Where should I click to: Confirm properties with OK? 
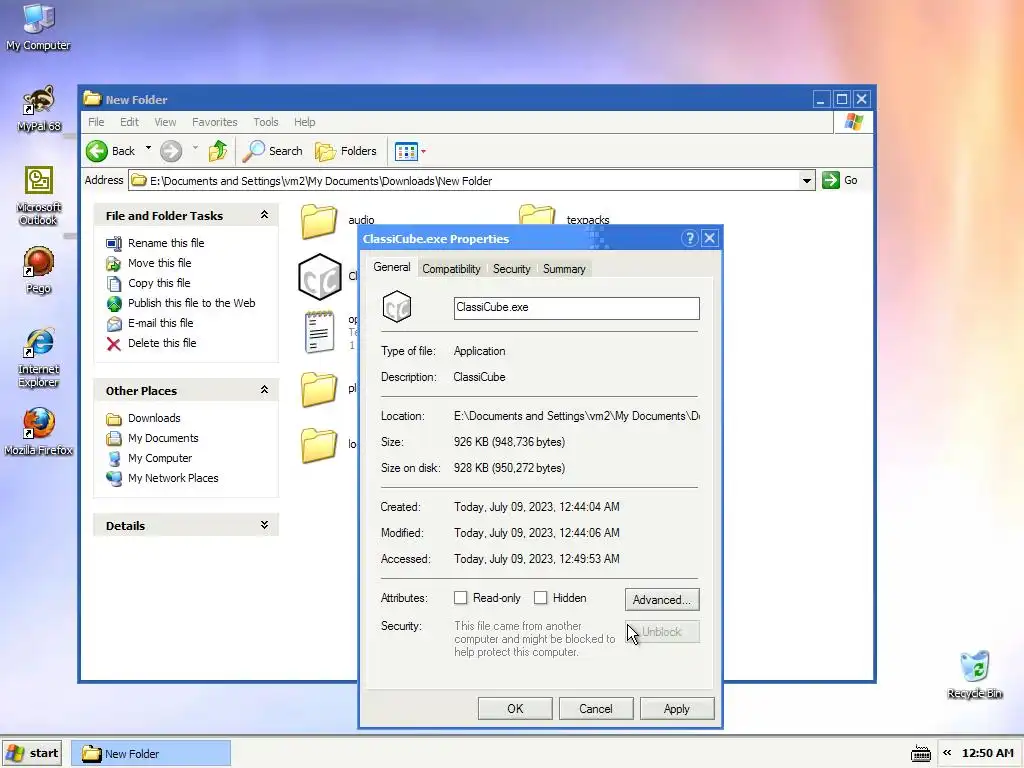click(x=515, y=709)
